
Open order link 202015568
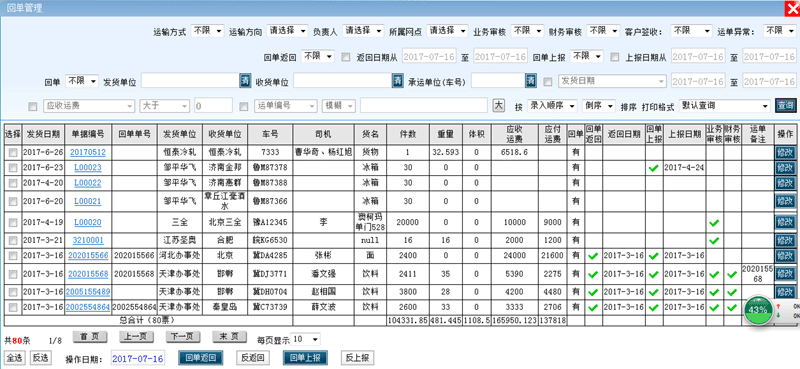(88, 275)
